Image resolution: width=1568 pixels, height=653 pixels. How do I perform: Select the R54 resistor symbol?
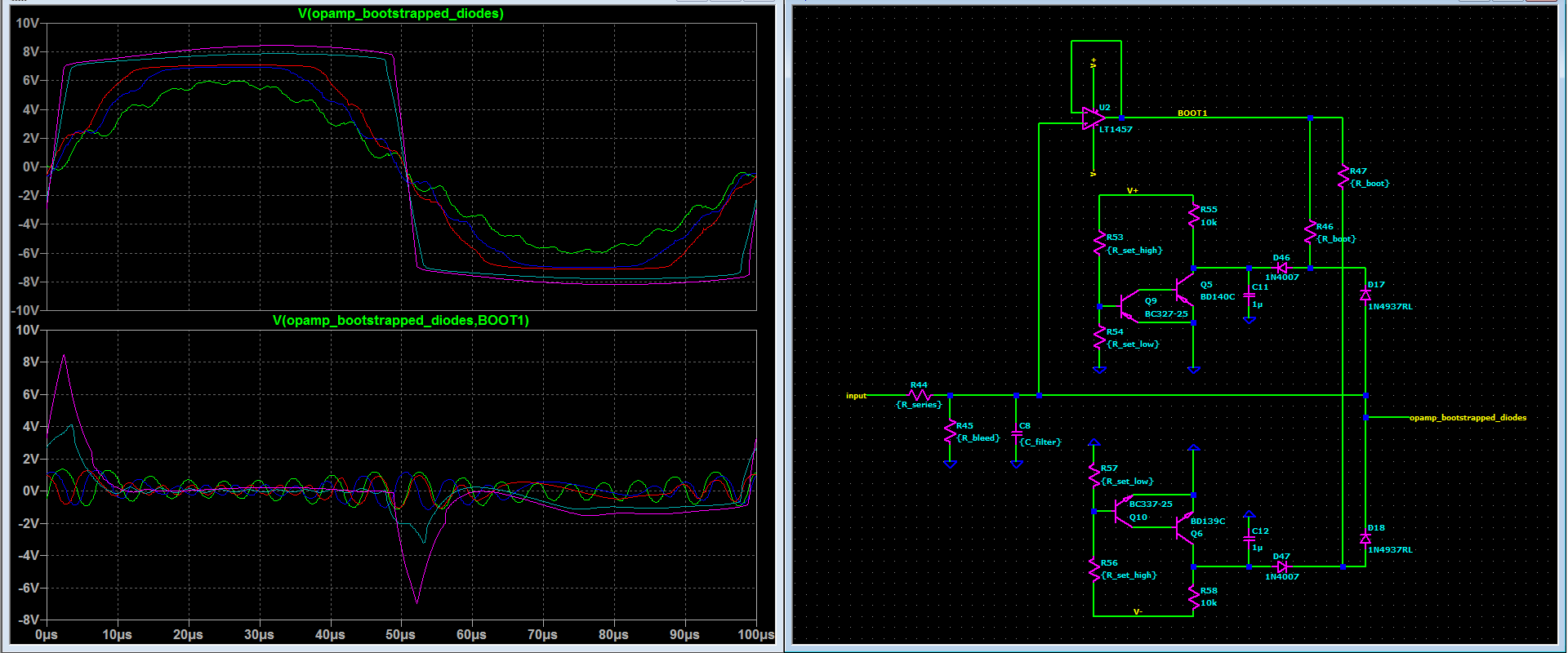tap(1099, 337)
